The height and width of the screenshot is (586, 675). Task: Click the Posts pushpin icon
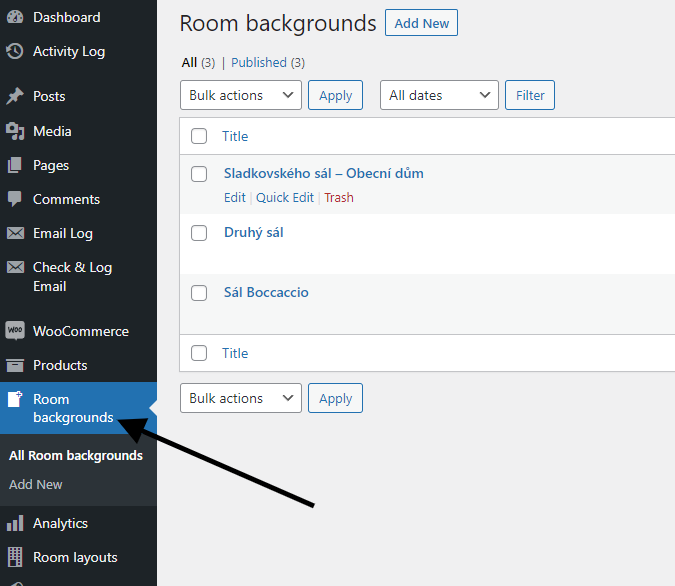(x=15, y=96)
